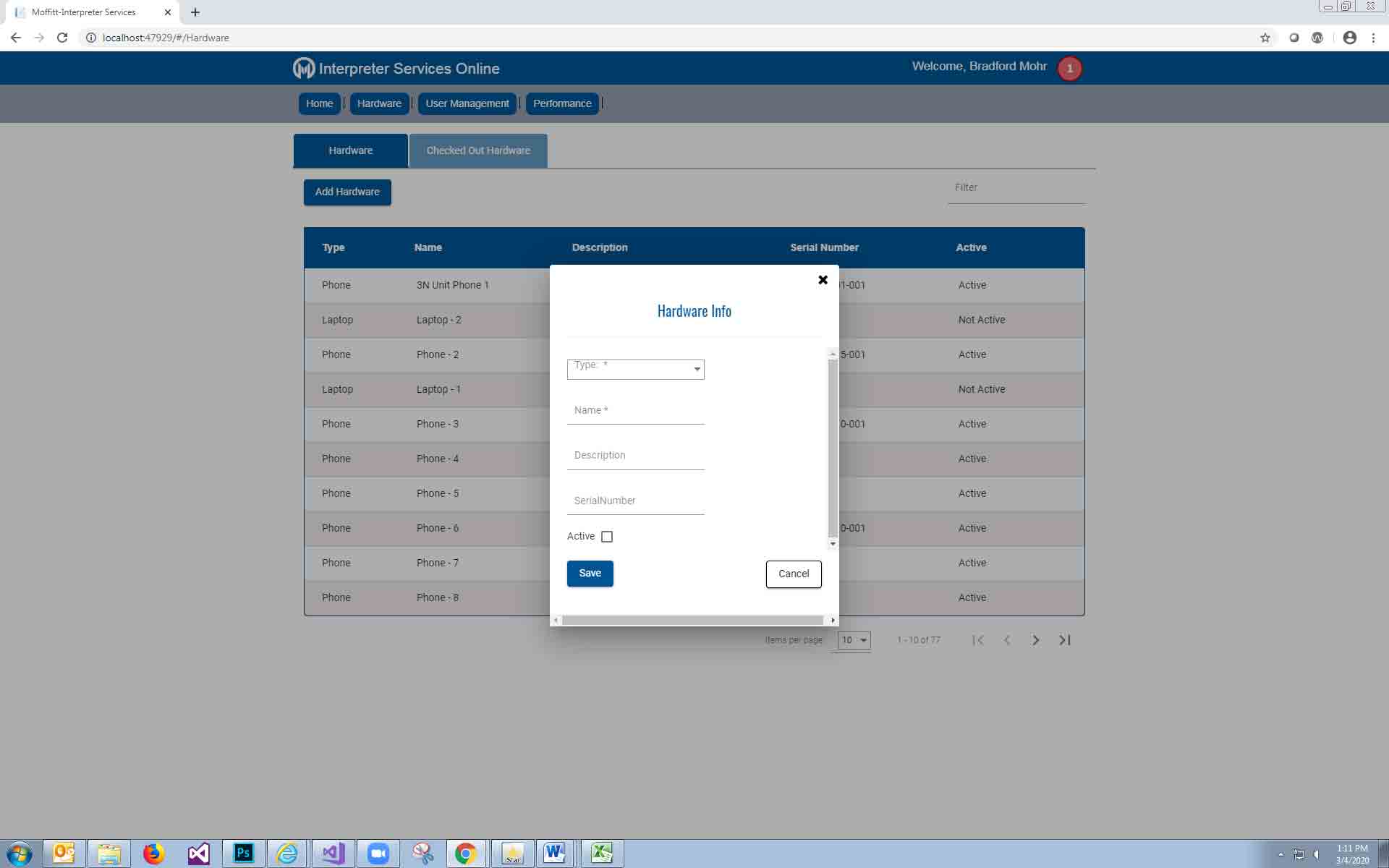Open the Chrome profile account icon

[x=1349, y=38]
